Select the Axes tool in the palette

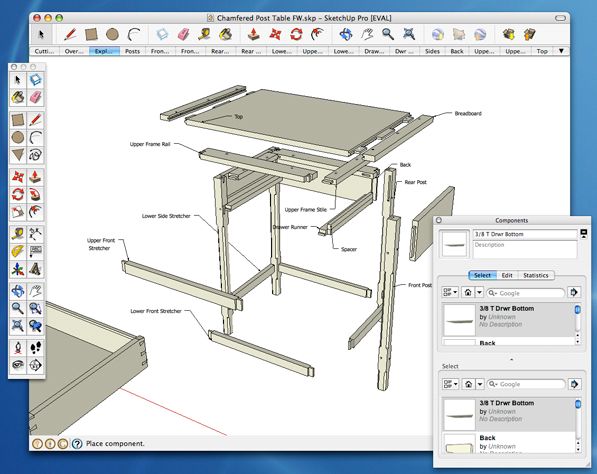coord(18,269)
